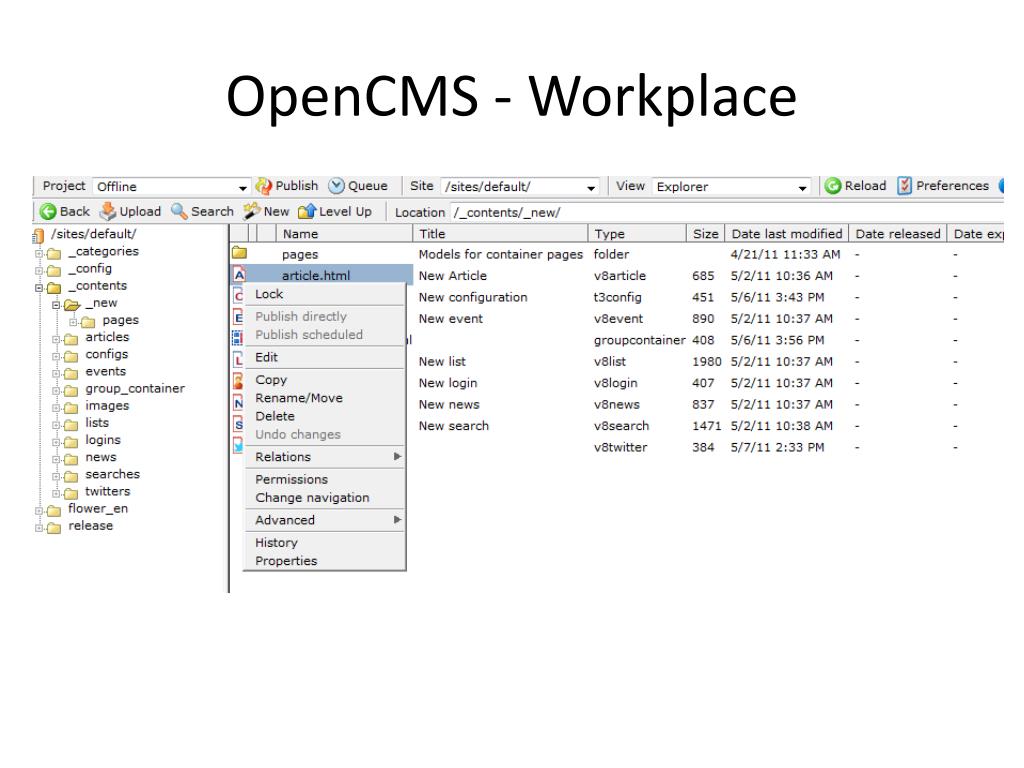The height and width of the screenshot is (768, 1024).
Task: Expand the _config tree node
Action: coord(39,270)
